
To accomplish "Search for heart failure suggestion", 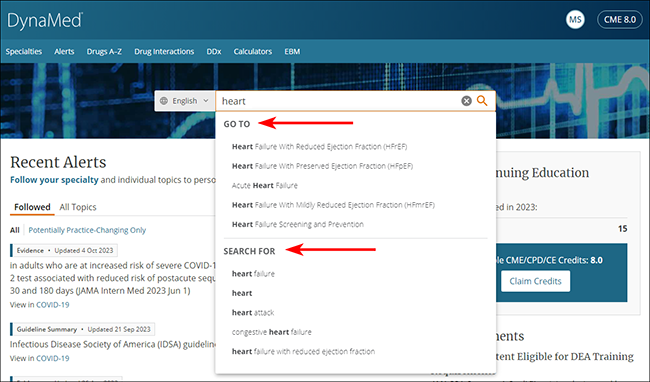I will [x=253, y=274].
